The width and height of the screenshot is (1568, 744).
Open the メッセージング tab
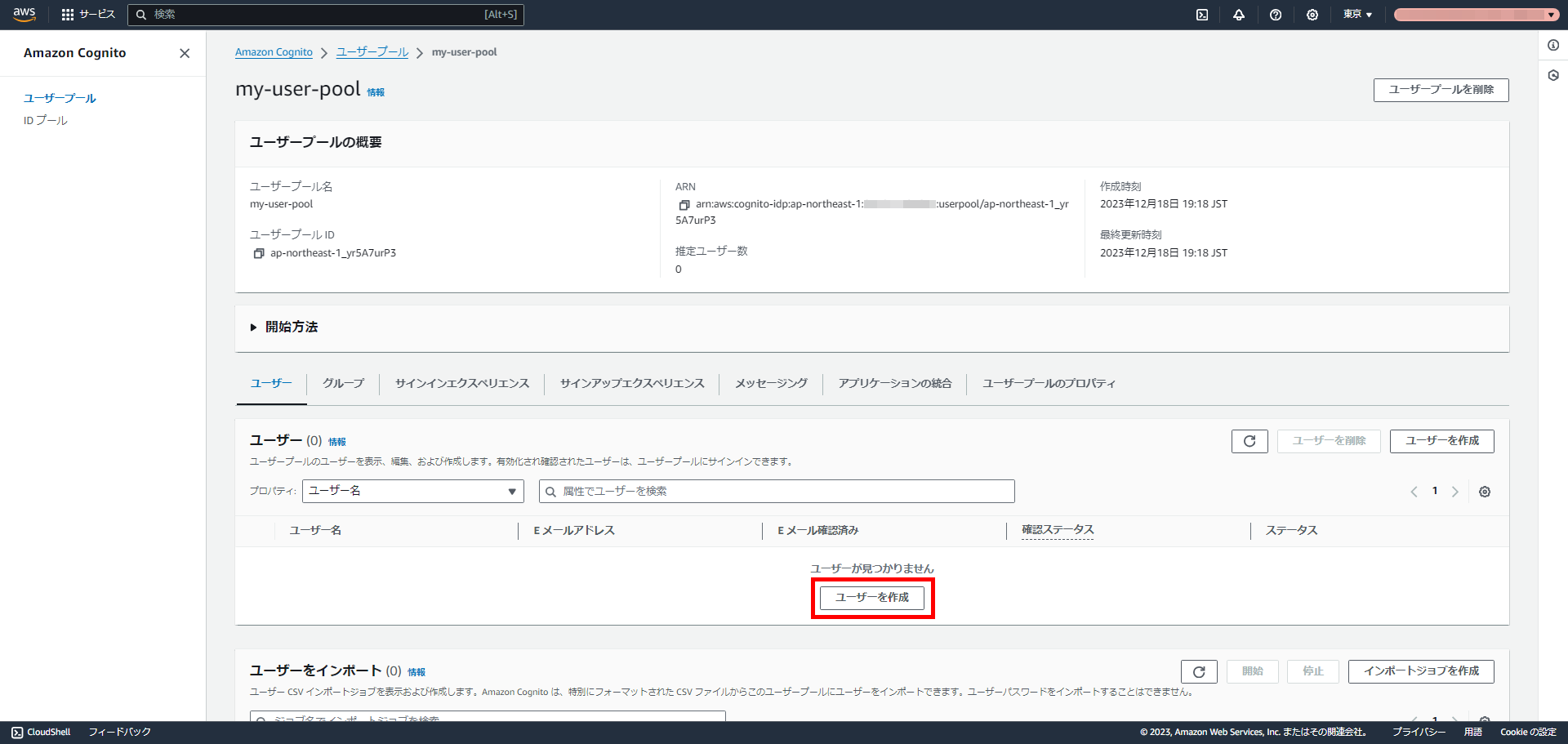point(770,383)
